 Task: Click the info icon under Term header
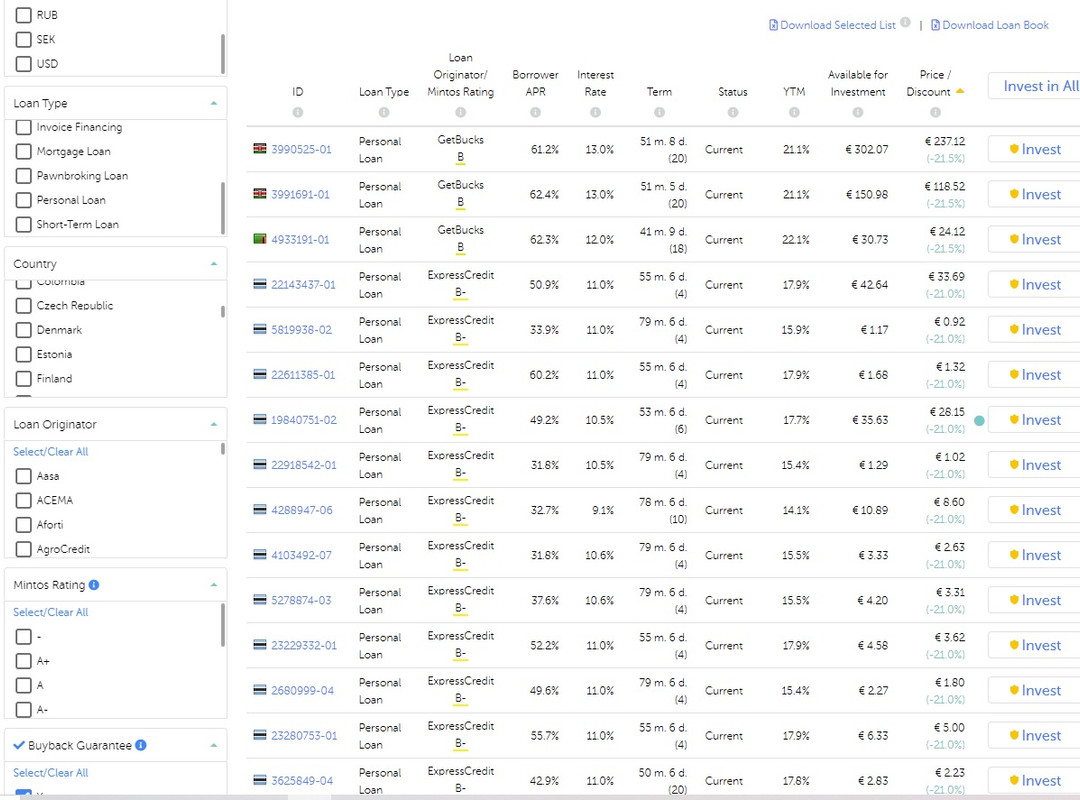click(659, 112)
